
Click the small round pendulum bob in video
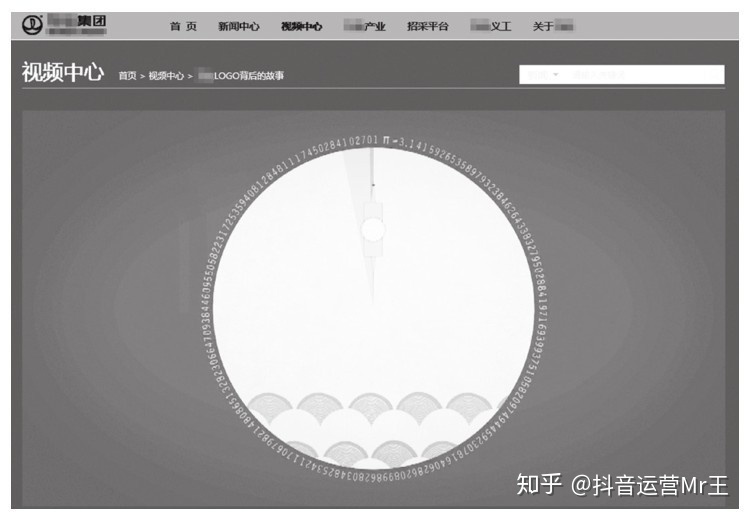373,230
